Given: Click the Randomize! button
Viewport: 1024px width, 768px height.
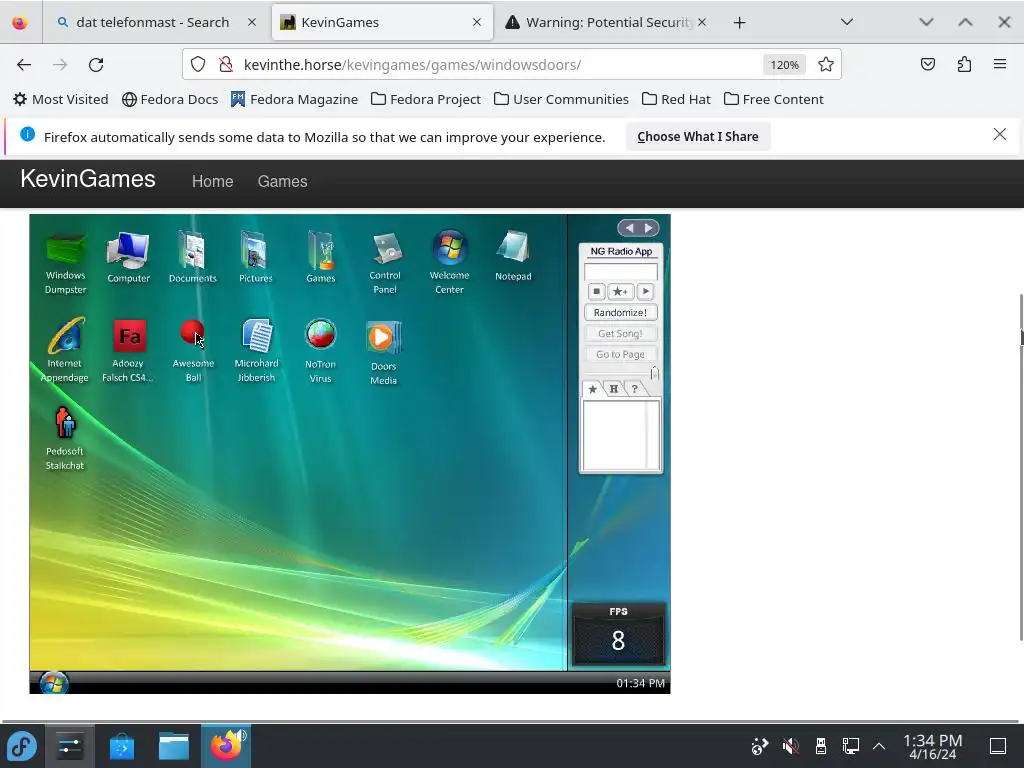Looking at the screenshot, I should (x=620, y=312).
